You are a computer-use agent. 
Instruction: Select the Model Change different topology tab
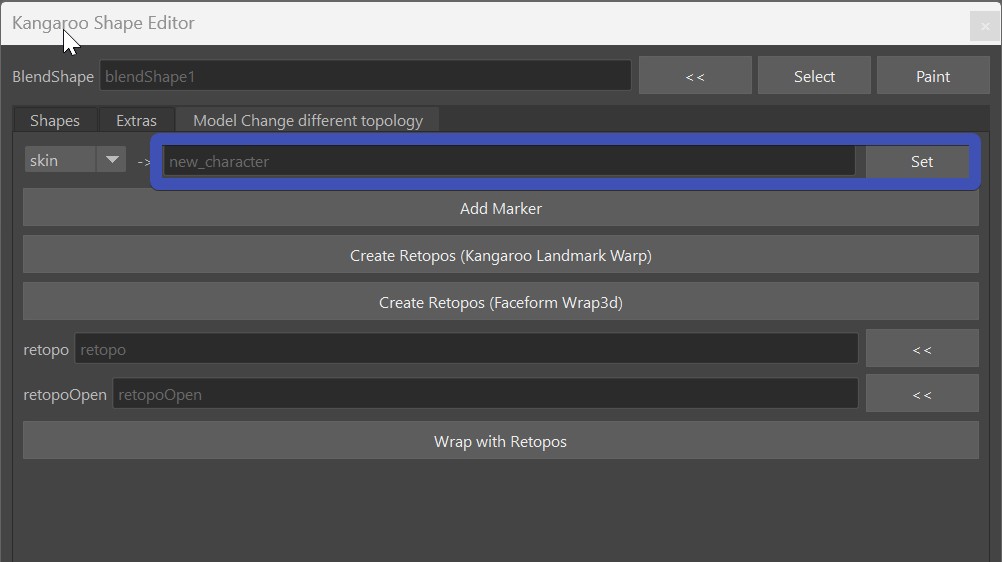[x=307, y=120]
